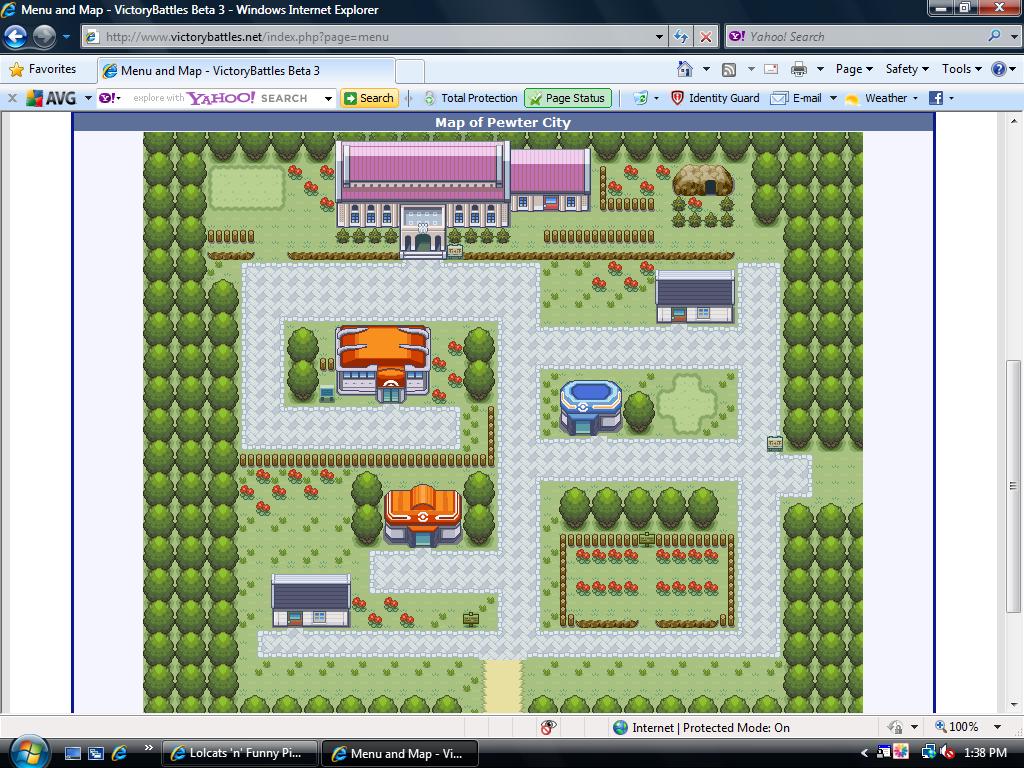Click the Read Mail envelope icon

[771, 69]
